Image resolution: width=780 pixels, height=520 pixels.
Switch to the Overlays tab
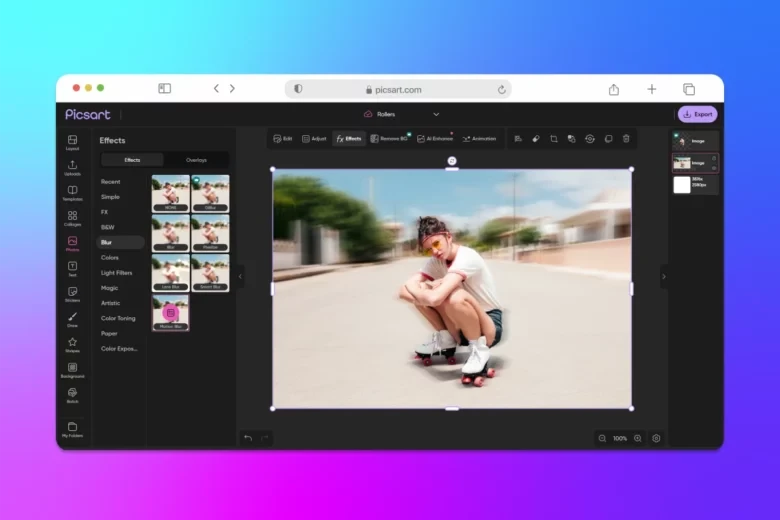click(x=196, y=160)
